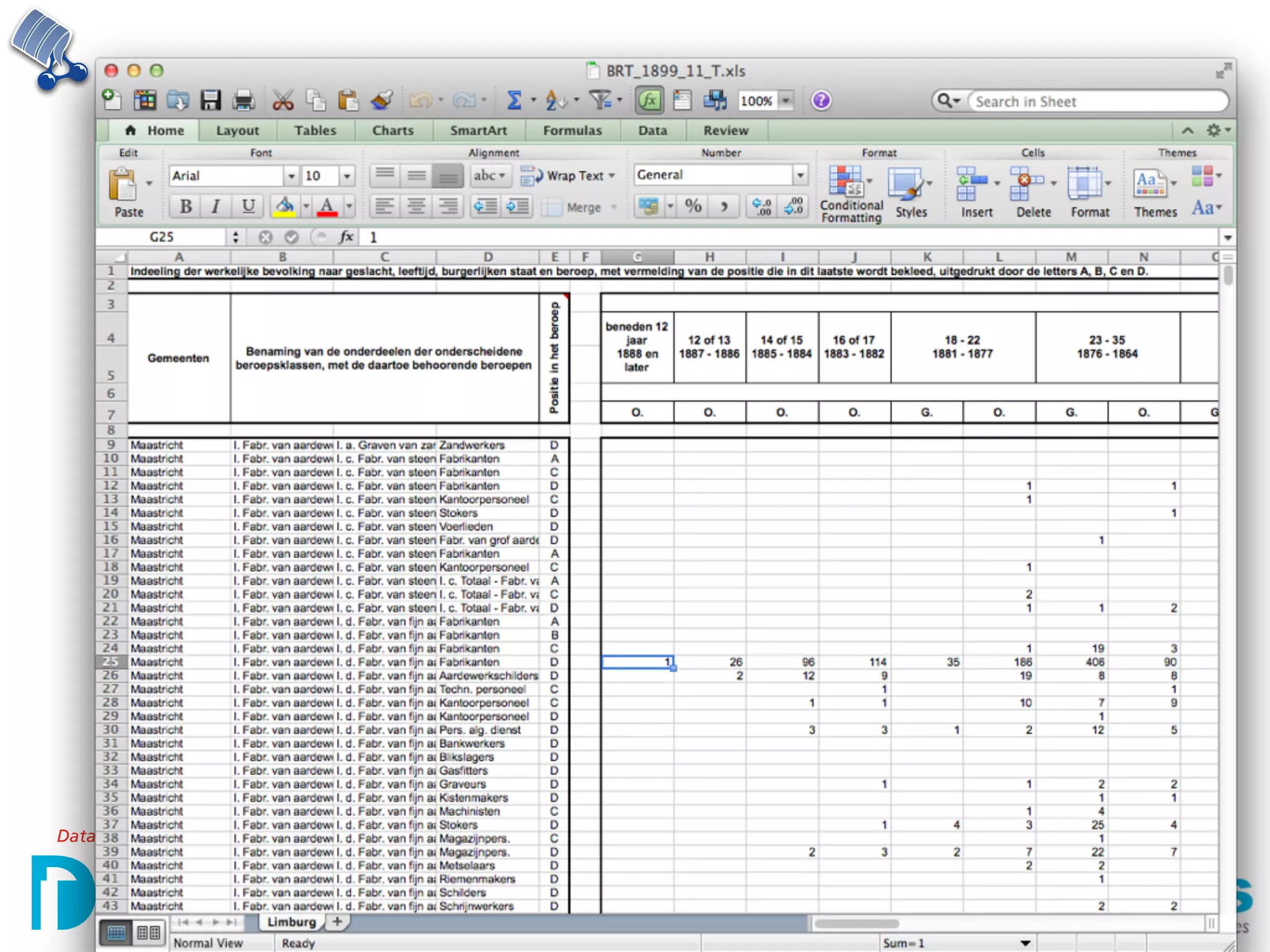
Task: Expand font color dropdown arrow
Action: point(349,206)
